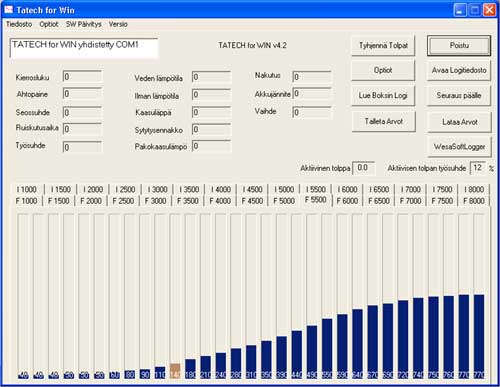Click the Tatech window title bar icon
The height and width of the screenshot is (387, 500).
point(8,10)
